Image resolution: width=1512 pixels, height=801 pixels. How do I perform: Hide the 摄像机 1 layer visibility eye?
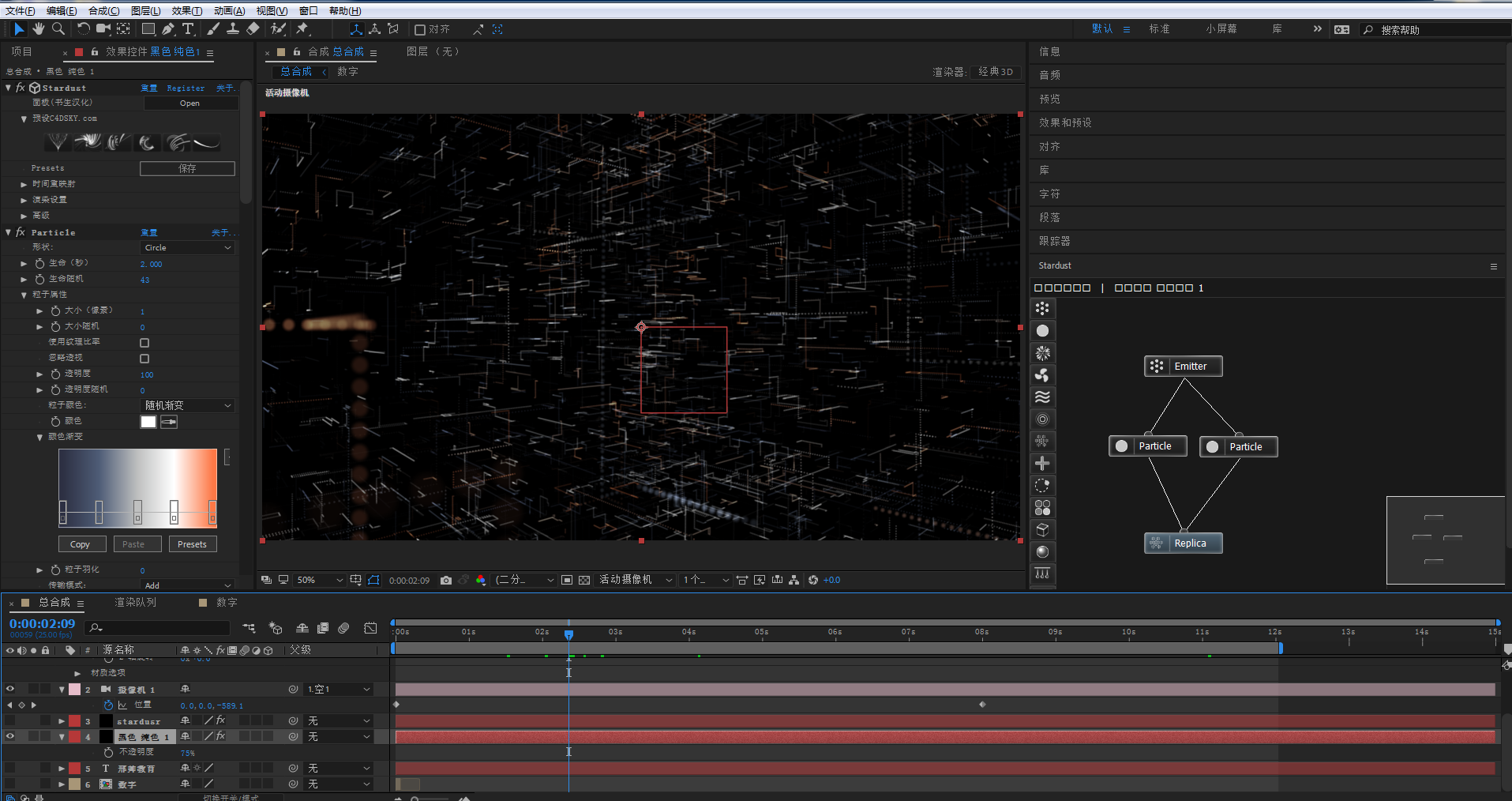pyautogui.click(x=10, y=690)
